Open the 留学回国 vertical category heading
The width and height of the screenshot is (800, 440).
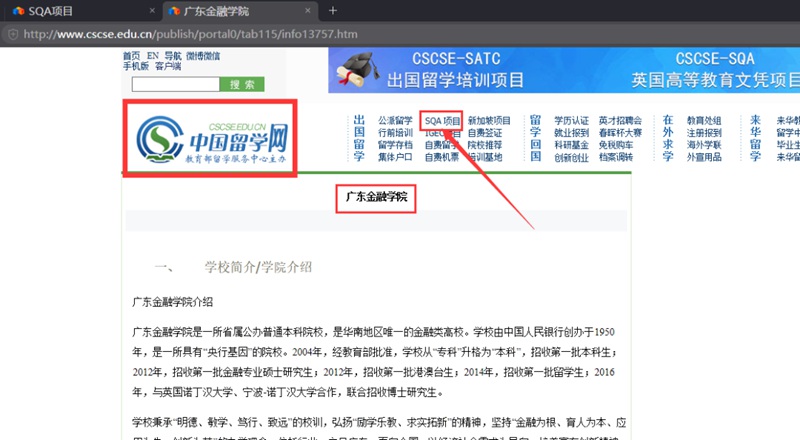(x=535, y=138)
